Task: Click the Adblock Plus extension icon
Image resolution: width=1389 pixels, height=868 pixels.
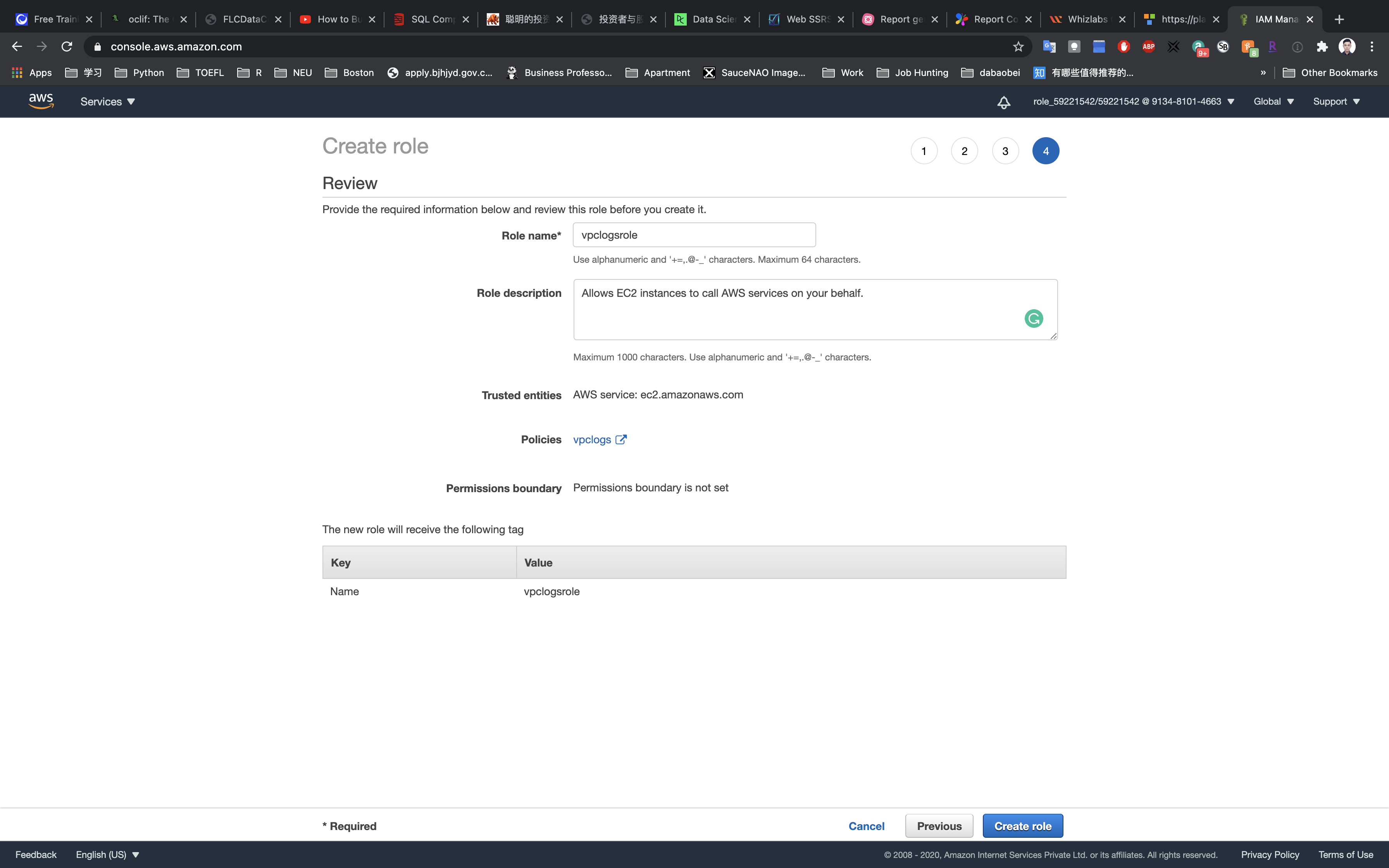Action: click(1148, 46)
